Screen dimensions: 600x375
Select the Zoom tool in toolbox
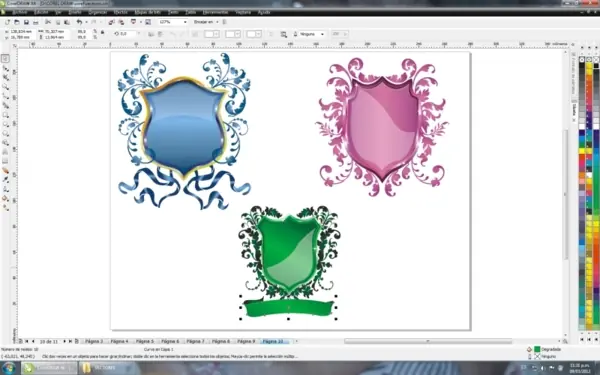point(5,87)
